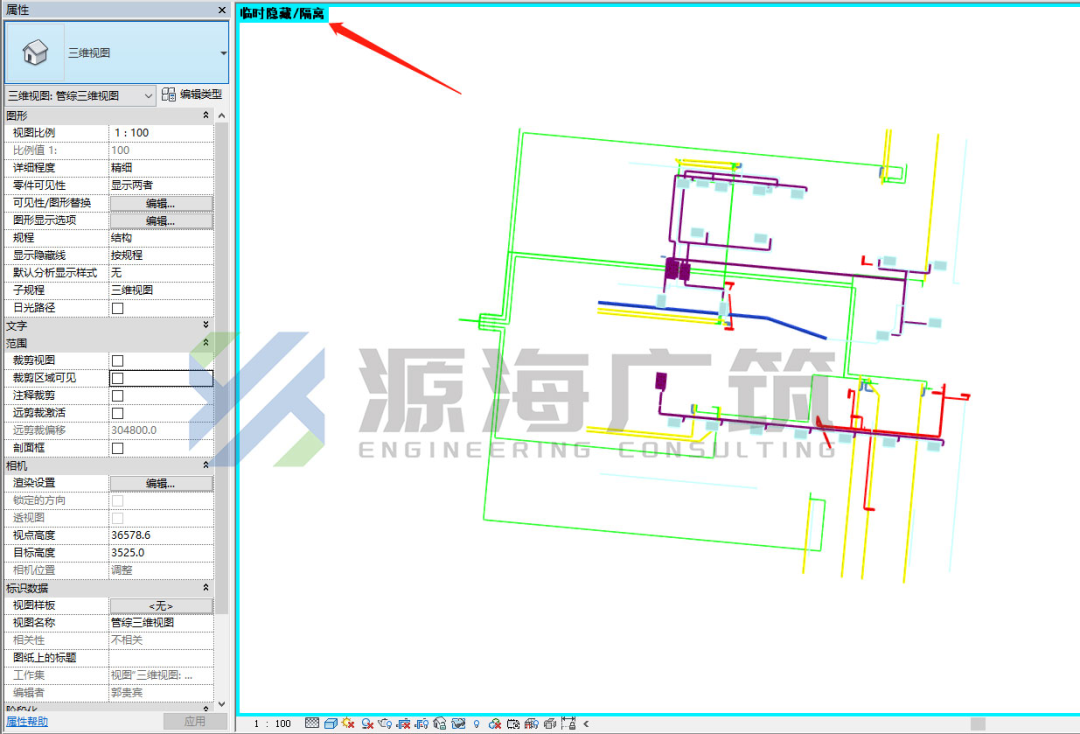Open the rendering dialog teapot icon

385,724
